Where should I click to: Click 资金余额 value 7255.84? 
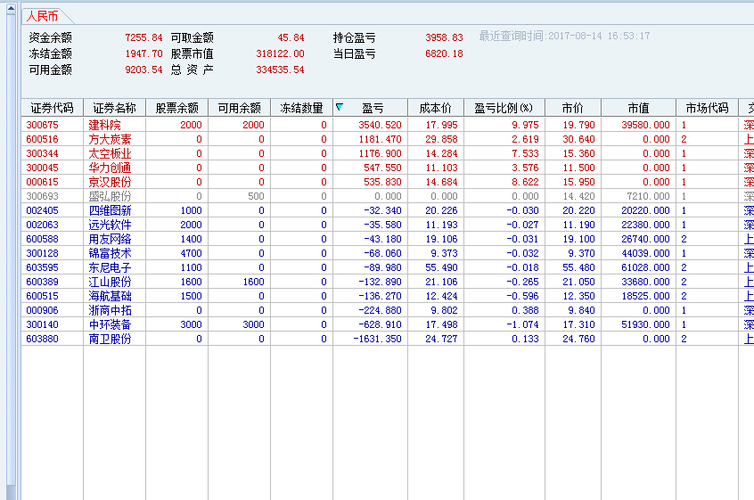[144, 38]
